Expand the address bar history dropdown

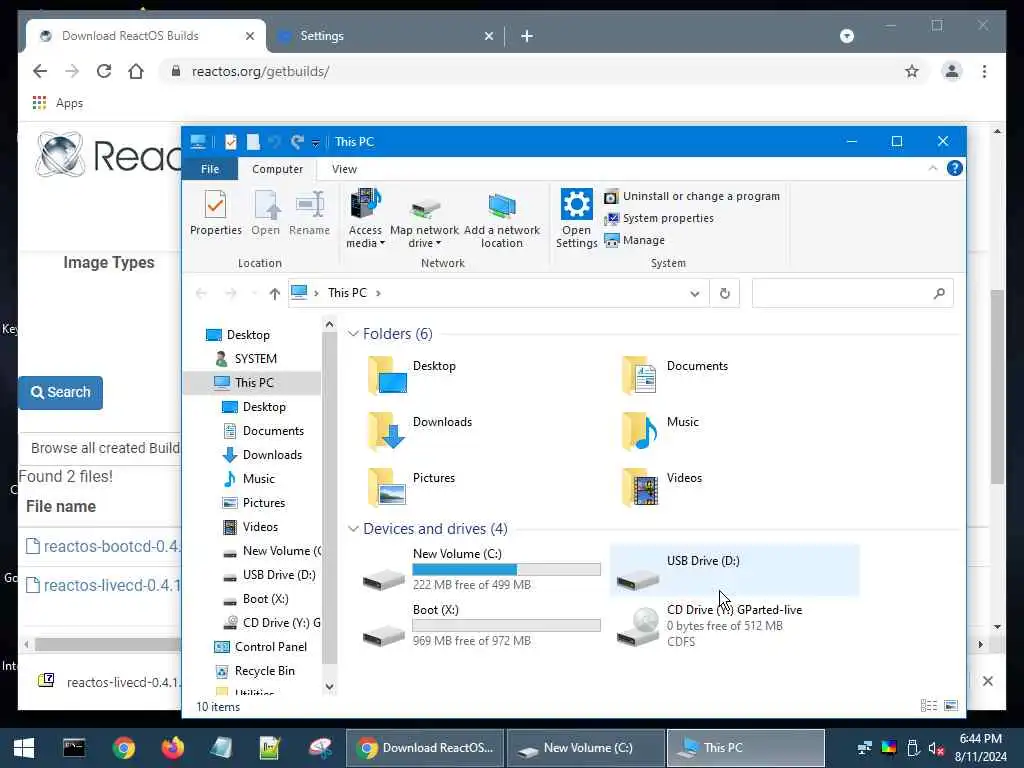point(694,293)
